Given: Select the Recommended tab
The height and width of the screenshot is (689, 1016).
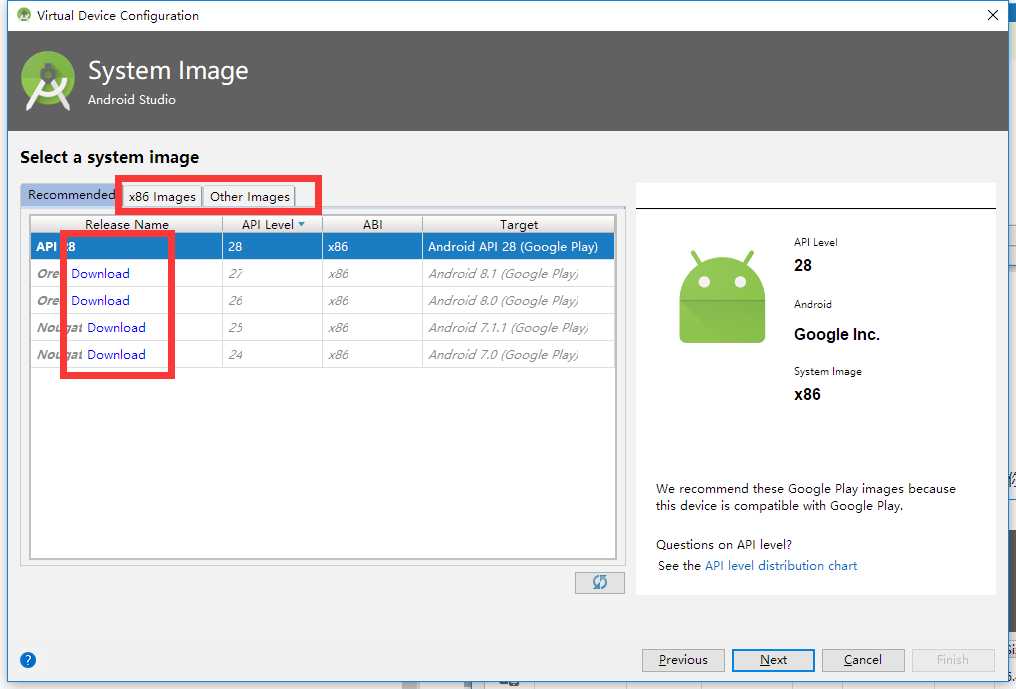Looking at the screenshot, I should click(71, 194).
